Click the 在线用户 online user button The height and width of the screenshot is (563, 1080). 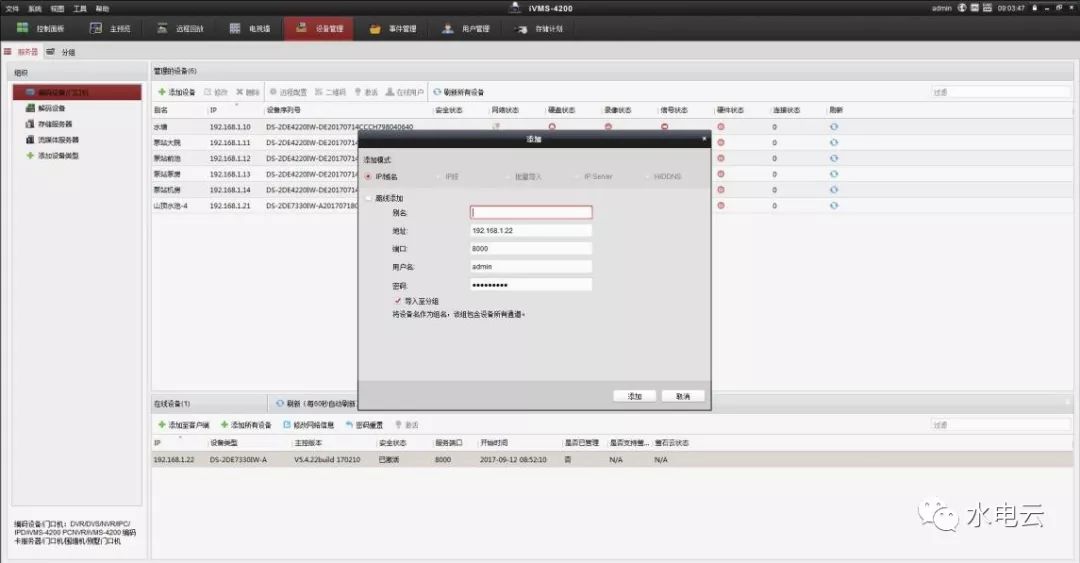click(x=404, y=92)
